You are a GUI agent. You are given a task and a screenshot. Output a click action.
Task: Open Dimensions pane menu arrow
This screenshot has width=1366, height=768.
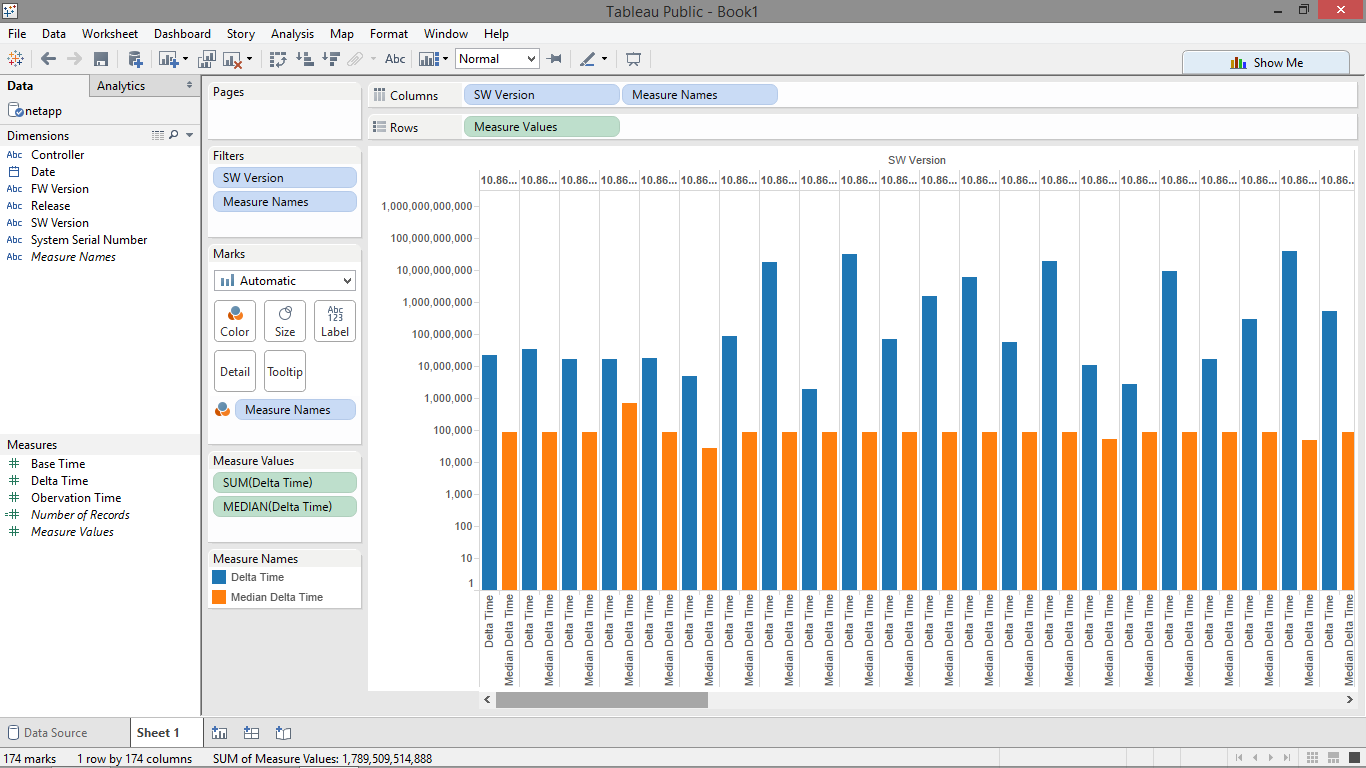[190, 135]
